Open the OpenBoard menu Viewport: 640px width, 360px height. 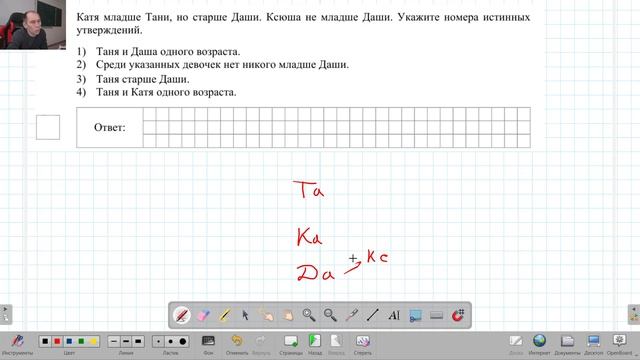[619, 344]
